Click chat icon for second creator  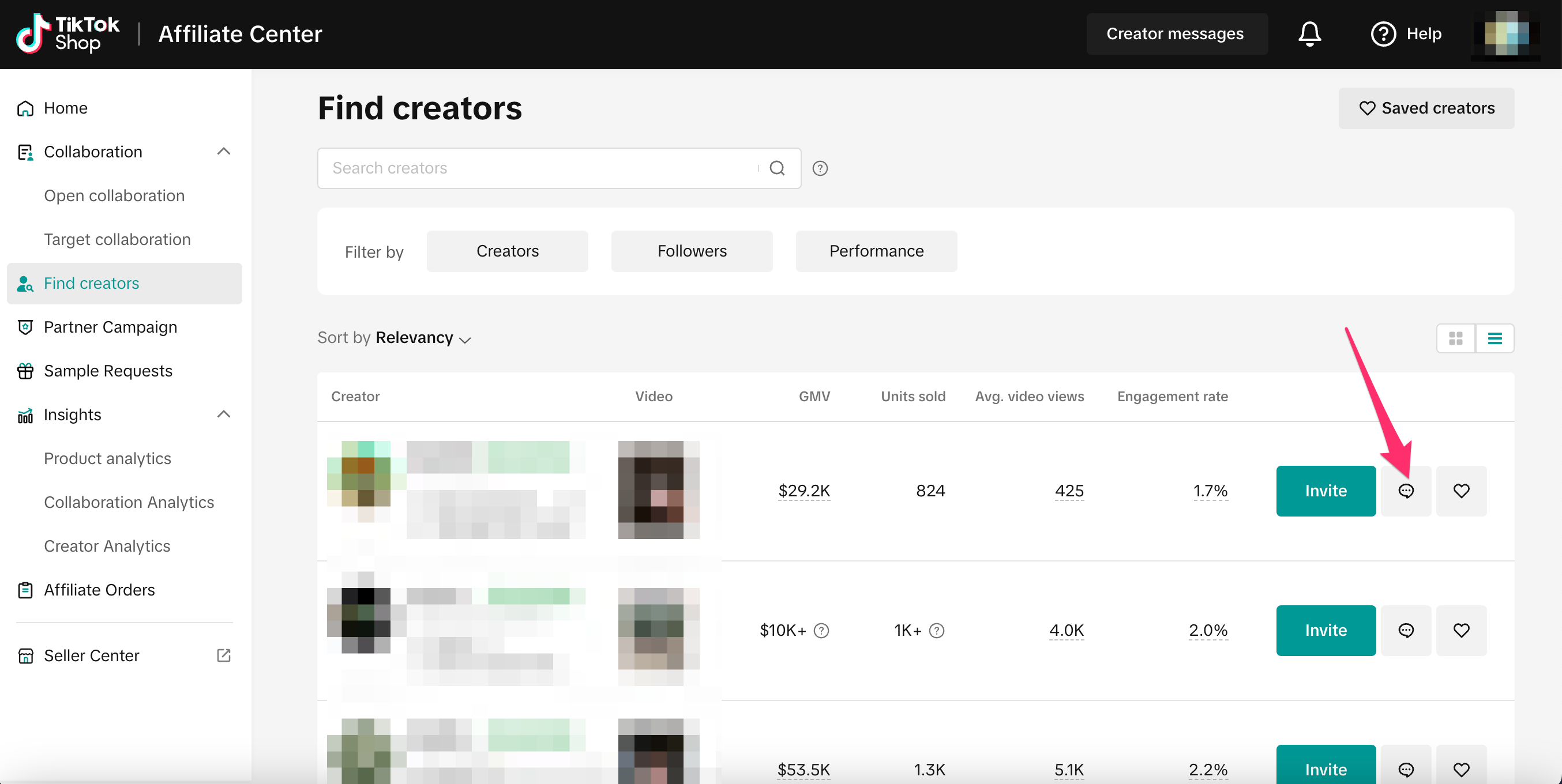(1406, 630)
